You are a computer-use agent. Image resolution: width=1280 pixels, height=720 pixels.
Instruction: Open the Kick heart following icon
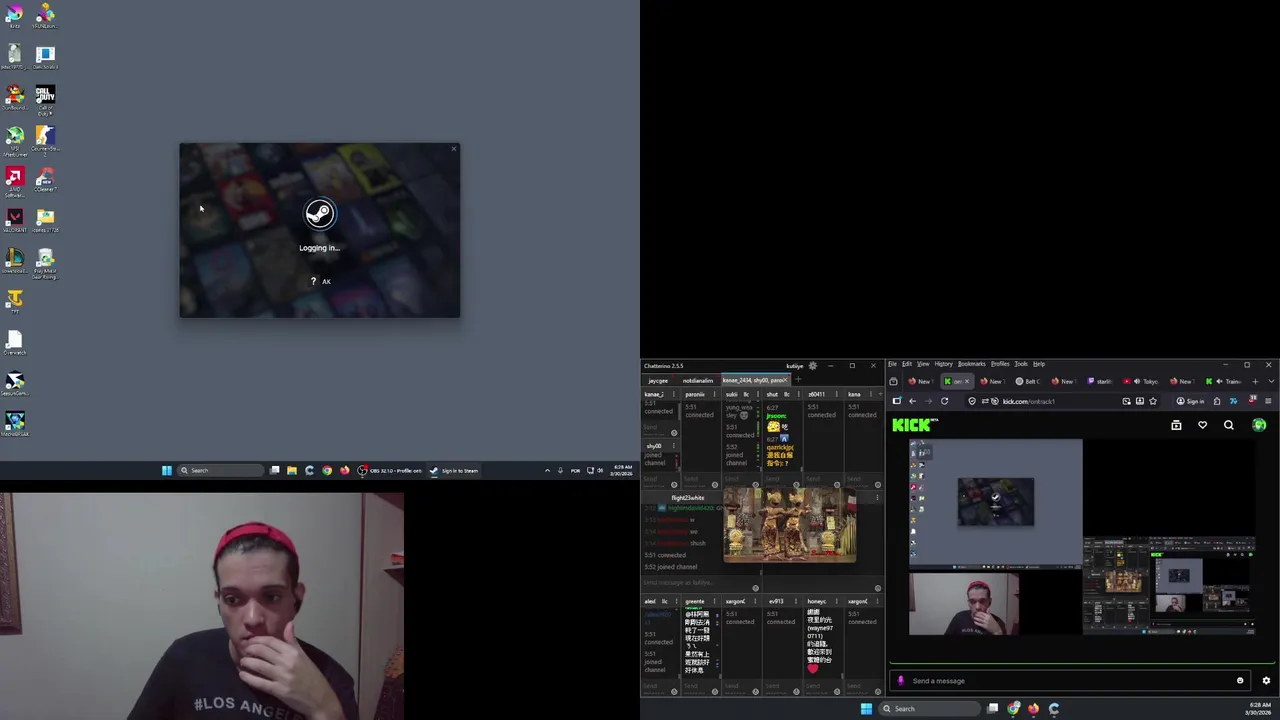tap(1202, 425)
